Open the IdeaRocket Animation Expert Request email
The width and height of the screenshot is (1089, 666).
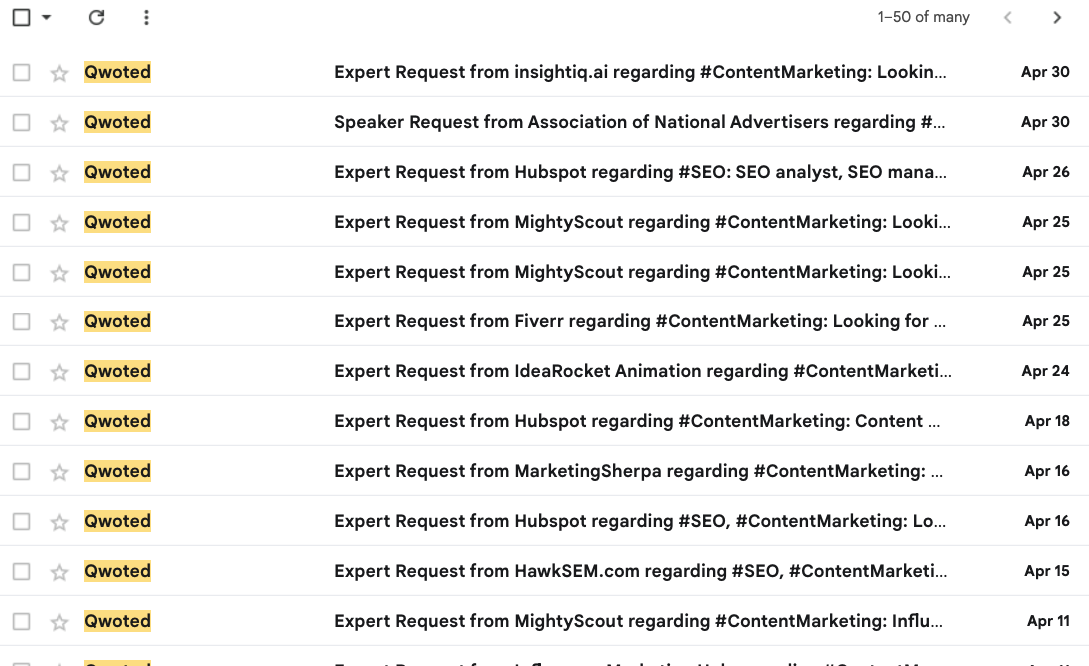(640, 371)
